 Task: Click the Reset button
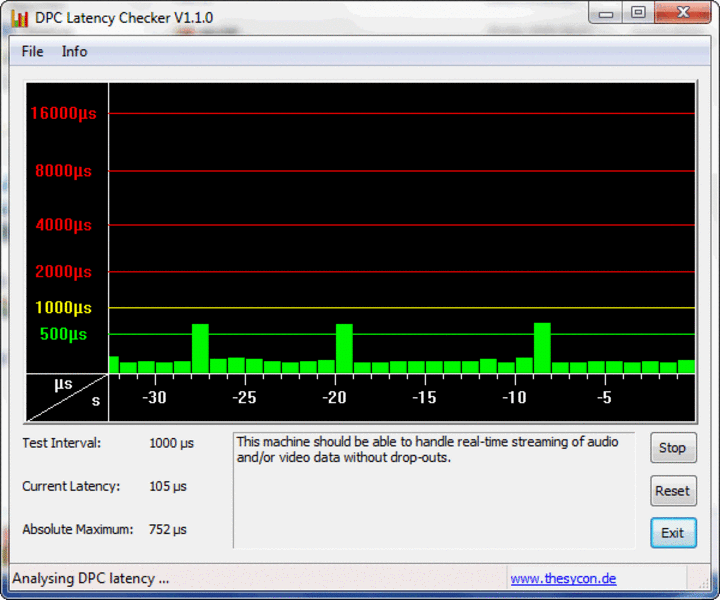673,491
